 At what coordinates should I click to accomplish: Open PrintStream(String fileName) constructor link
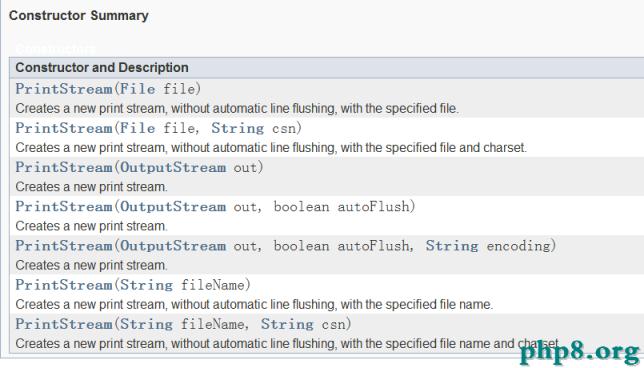tap(64, 285)
